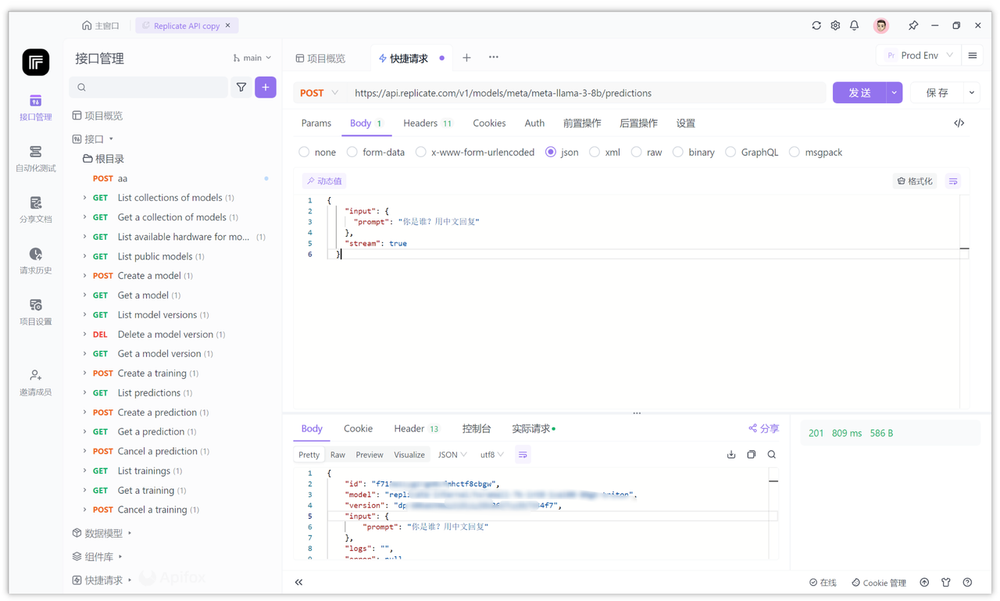
Task: View the 请求历史 panel
Action: coord(35,261)
